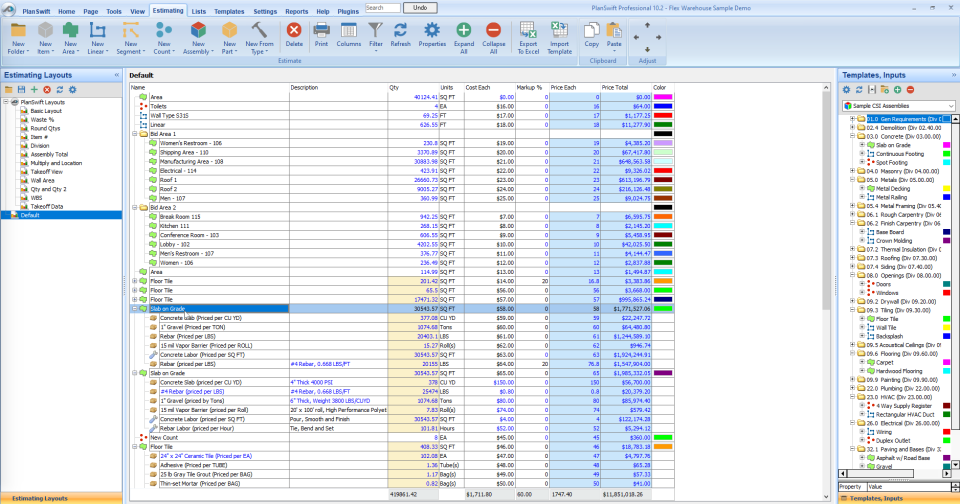Click bottom Templates, Inputs panel button
Image resolution: width=960 pixels, height=504 pixels.
tap(899, 498)
